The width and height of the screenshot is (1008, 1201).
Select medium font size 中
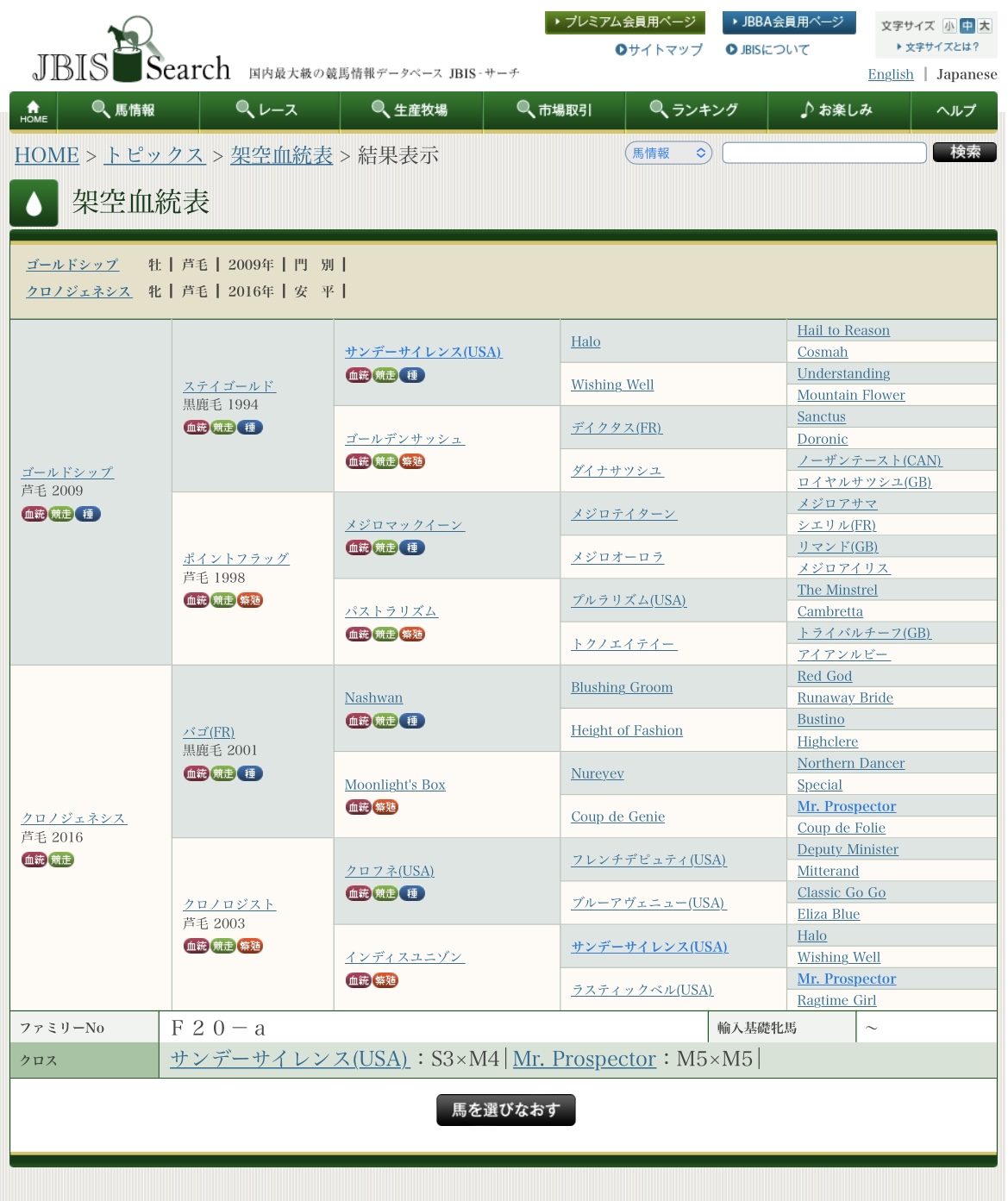click(x=967, y=26)
